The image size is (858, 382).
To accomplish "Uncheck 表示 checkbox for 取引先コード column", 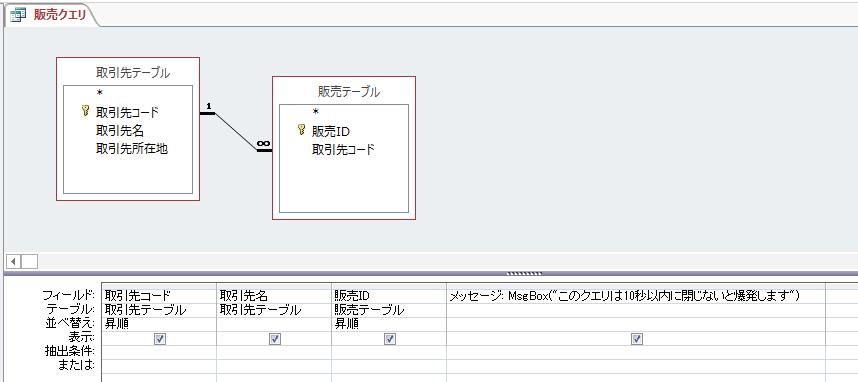I will (x=160, y=339).
